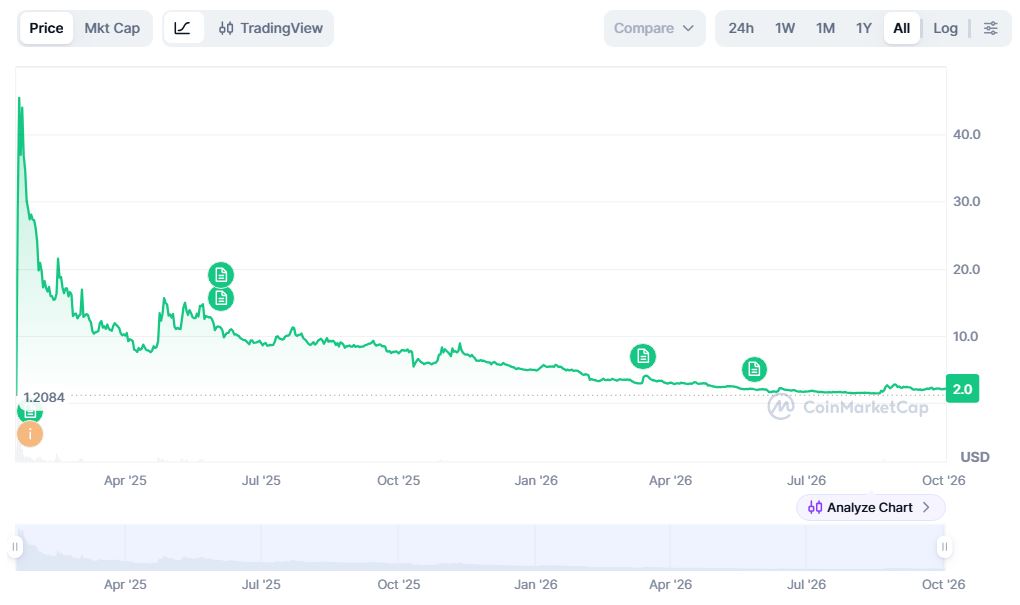The width and height of the screenshot is (1020, 605).
Task: Open upper news marker near Jul '25
Action: tap(221, 275)
